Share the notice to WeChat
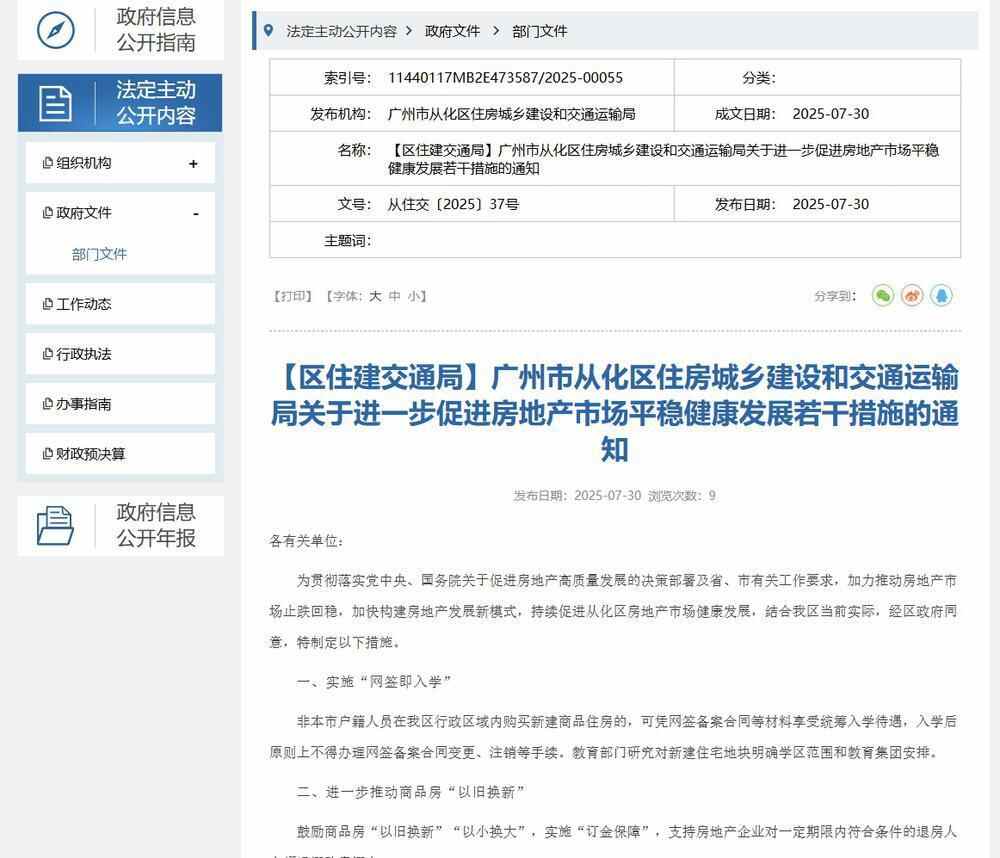 click(x=882, y=296)
